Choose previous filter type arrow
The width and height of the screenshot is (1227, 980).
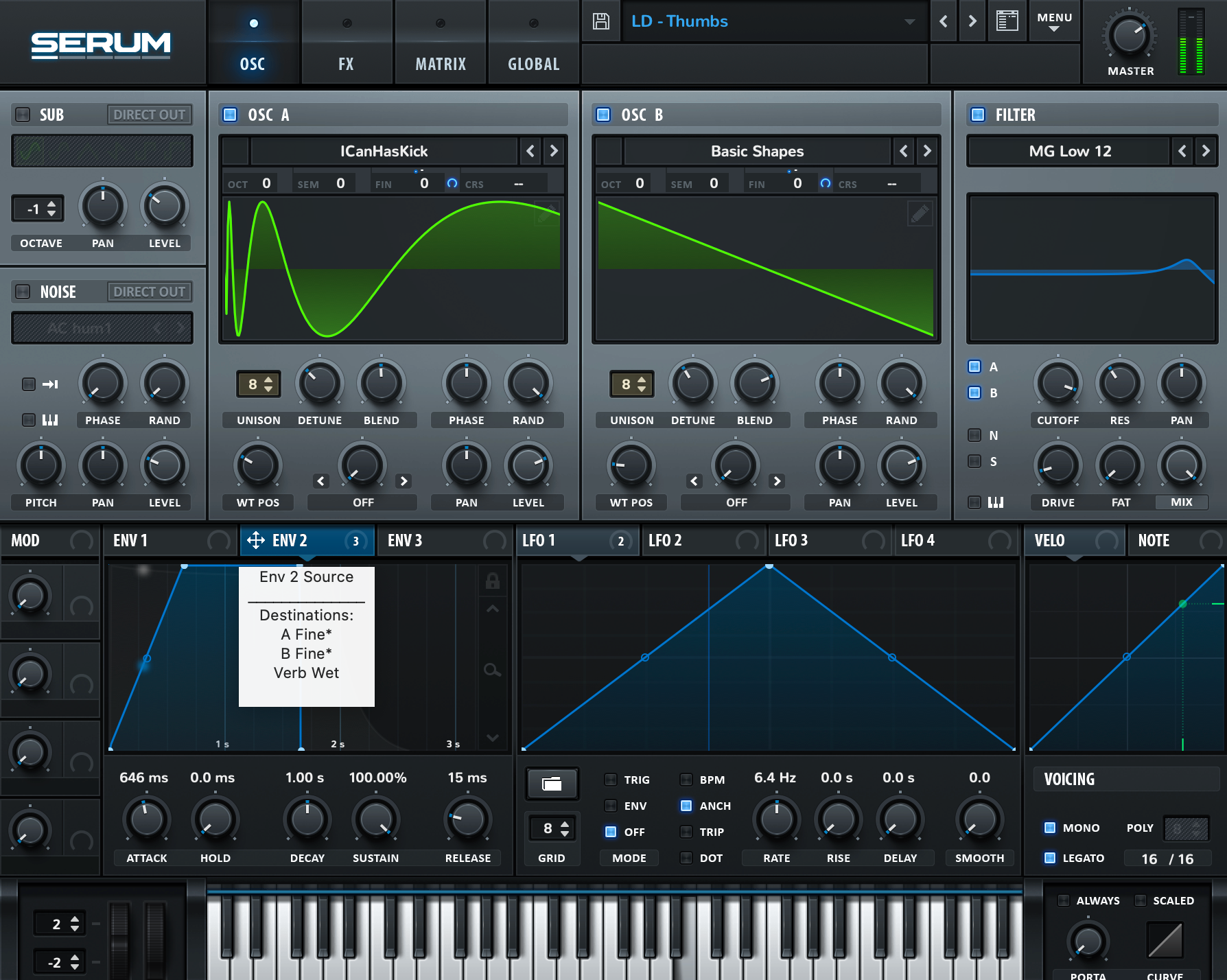click(1182, 151)
